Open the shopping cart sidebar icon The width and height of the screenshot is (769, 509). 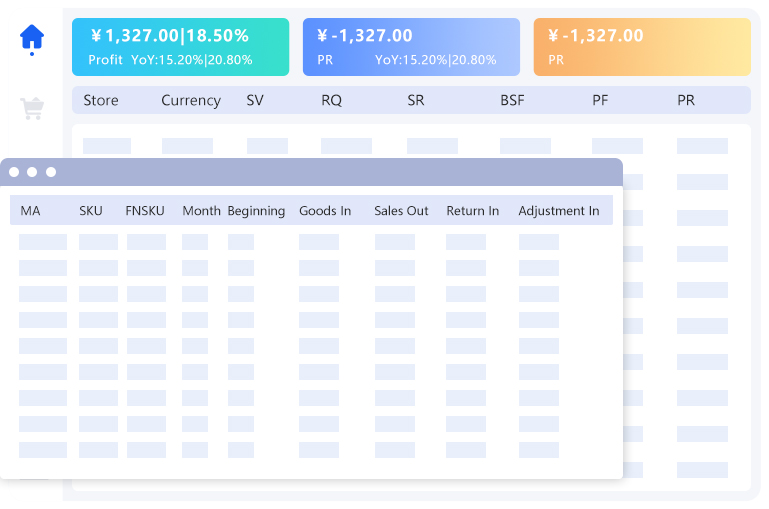(32, 108)
